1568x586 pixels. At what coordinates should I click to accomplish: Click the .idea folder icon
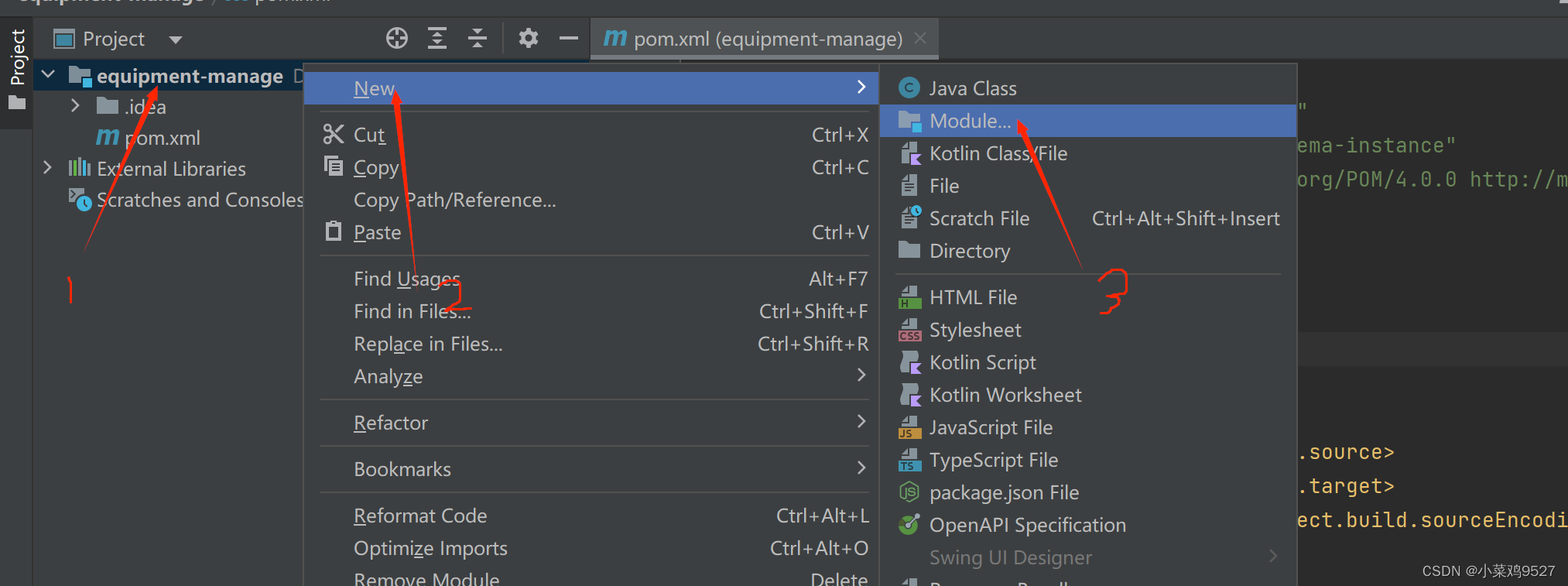pyautogui.click(x=107, y=106)
